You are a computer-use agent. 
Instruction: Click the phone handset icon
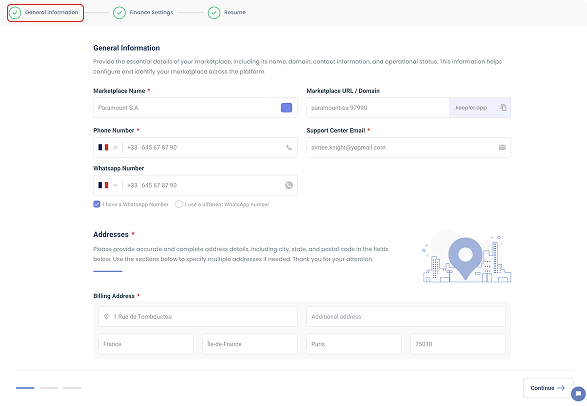point(289,147)
